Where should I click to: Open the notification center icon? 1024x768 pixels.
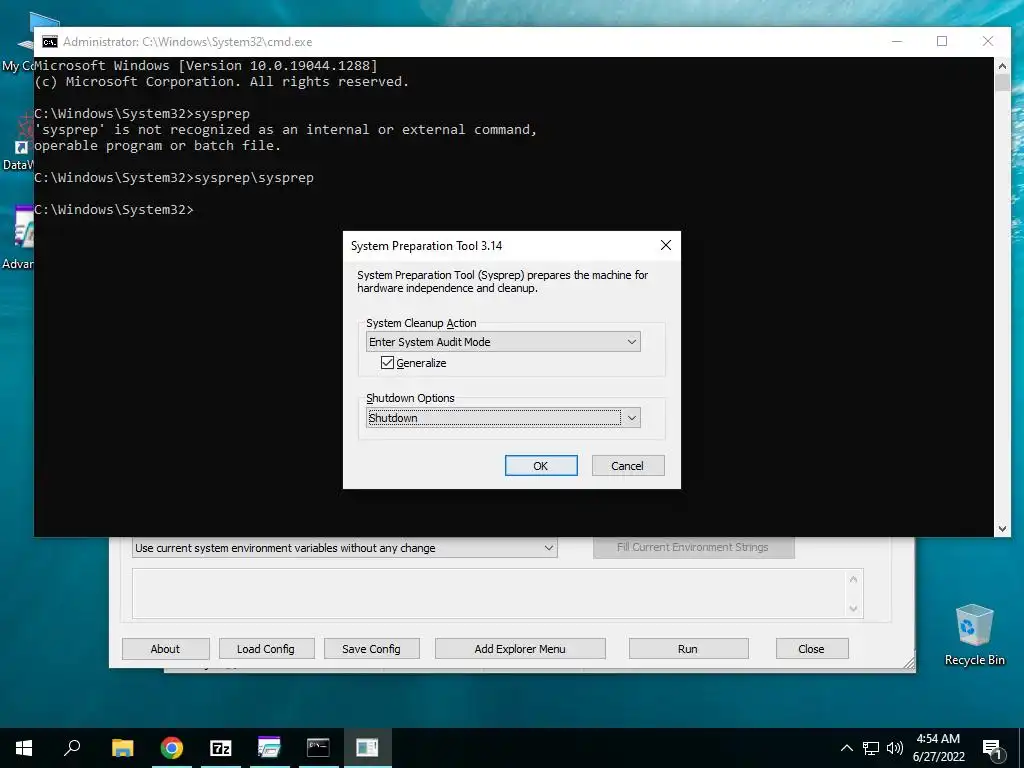992,749
